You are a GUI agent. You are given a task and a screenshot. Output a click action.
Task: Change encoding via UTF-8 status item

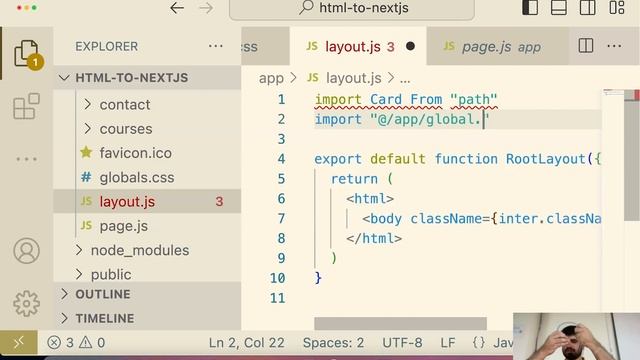click(x=402, y=342)
